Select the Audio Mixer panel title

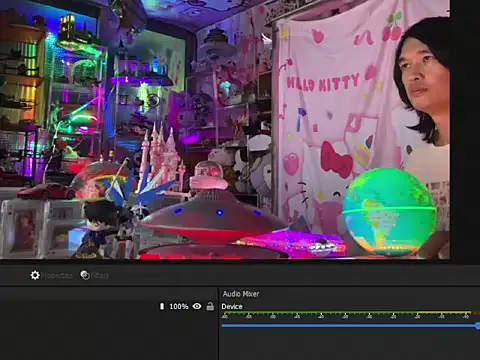tap(241, 294)
